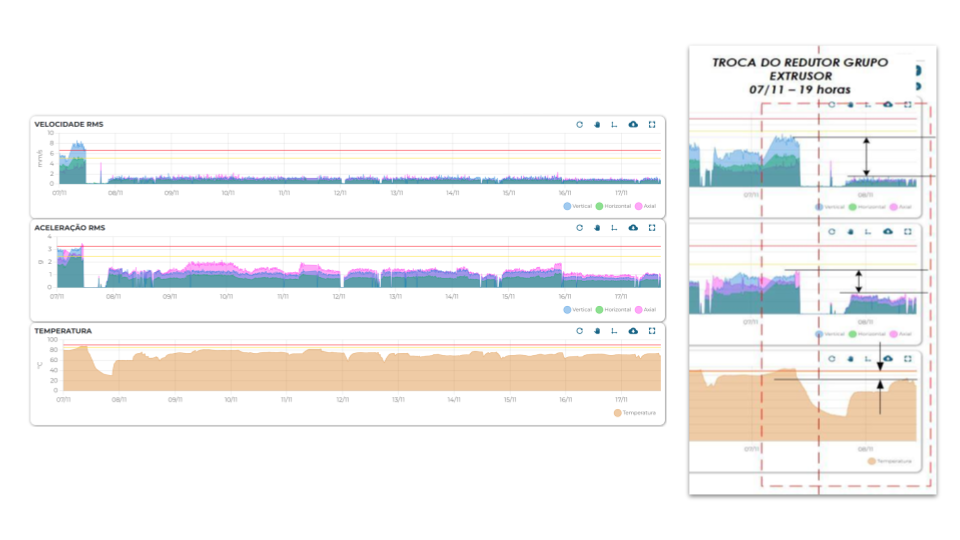Screen dimensions: 960x540
Task: Click 15/11 date label on Aceleração RMS axis
Action: click(x=508, y=296)
